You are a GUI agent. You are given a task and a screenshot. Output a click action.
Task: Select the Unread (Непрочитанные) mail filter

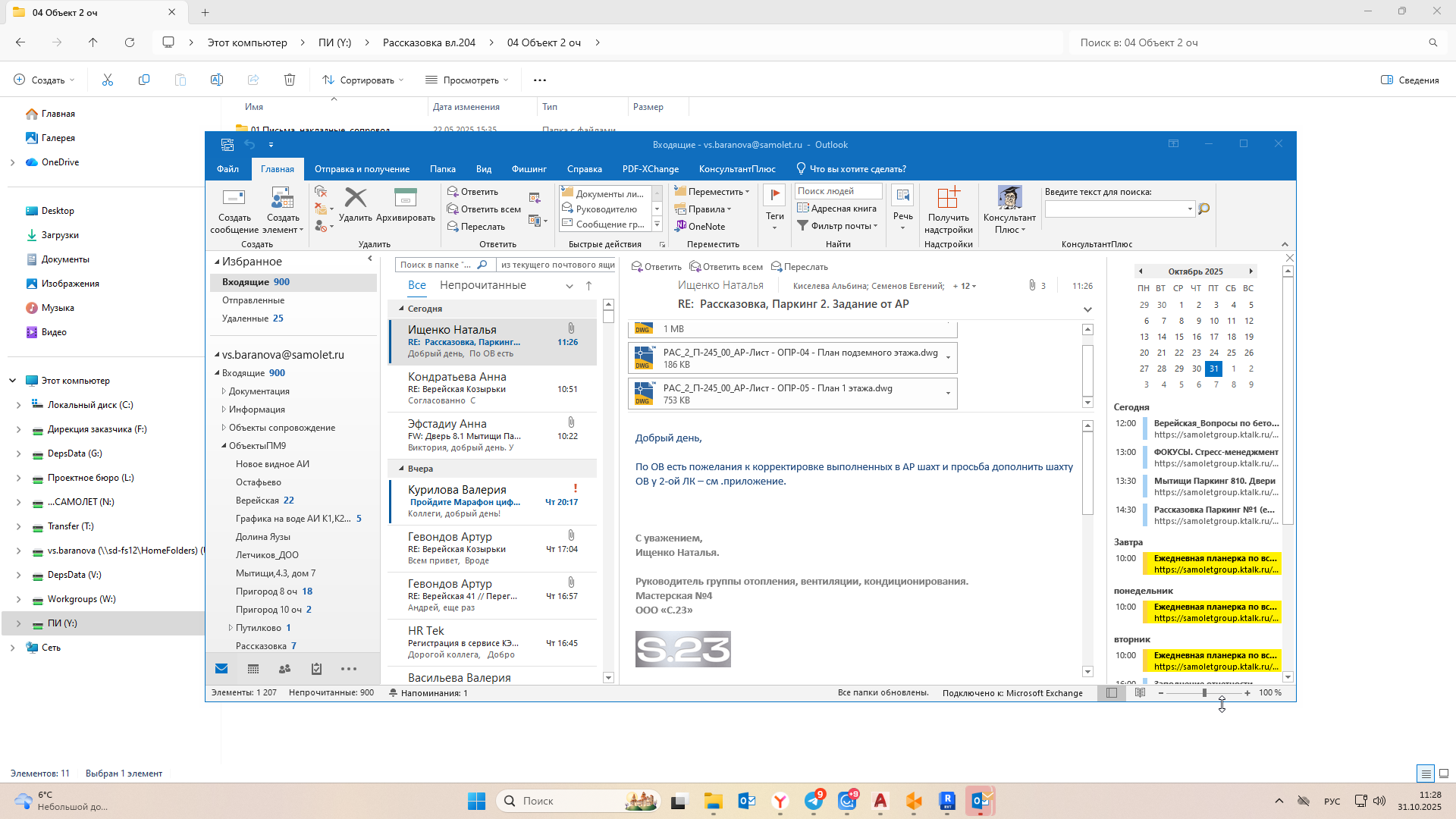pyautogui.click(x=482, y=285)
